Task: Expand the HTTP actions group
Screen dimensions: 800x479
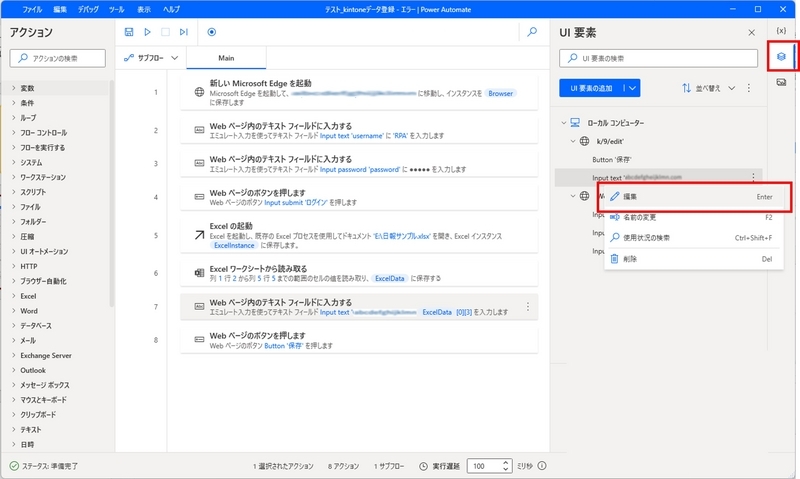Action: click(13, 266)
